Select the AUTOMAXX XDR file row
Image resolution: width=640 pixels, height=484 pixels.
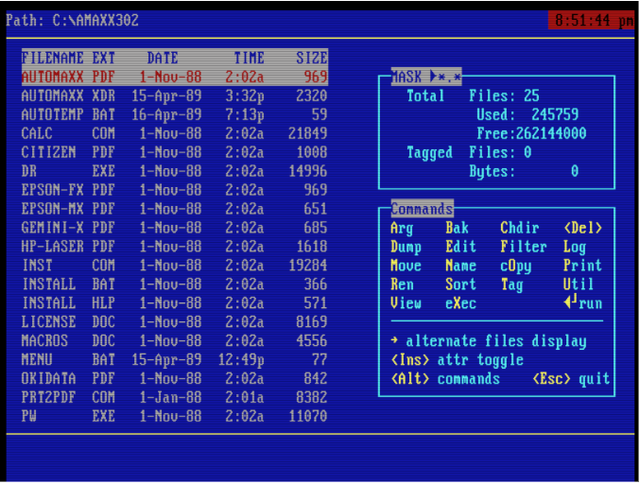tap(175, 96)
